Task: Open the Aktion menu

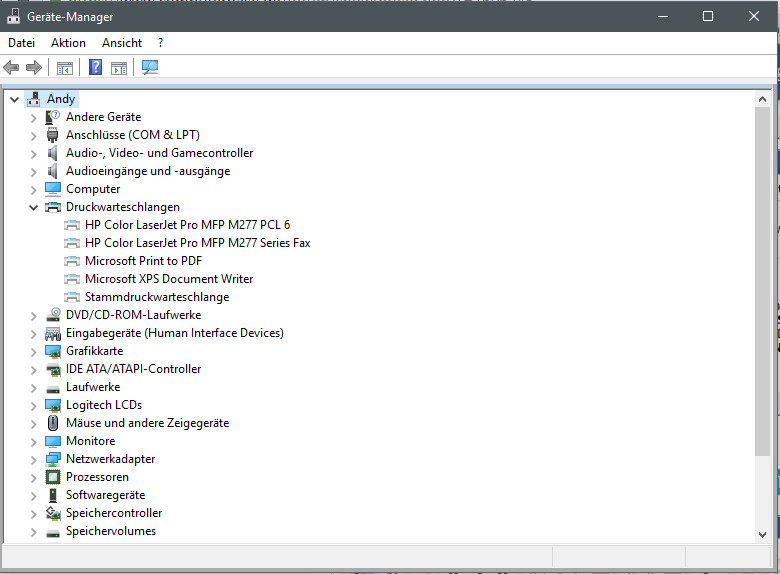Action: [x=68, y=43]
